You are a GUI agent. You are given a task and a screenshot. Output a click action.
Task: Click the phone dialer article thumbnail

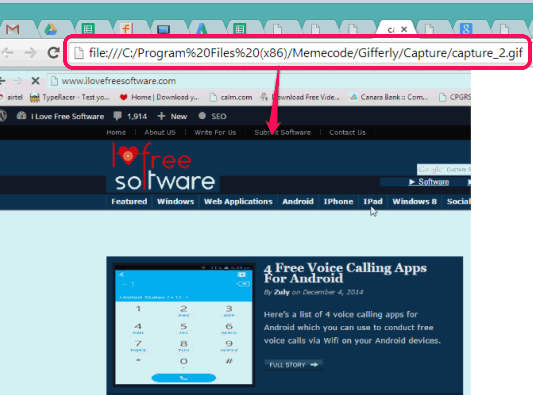pos(184,325)
